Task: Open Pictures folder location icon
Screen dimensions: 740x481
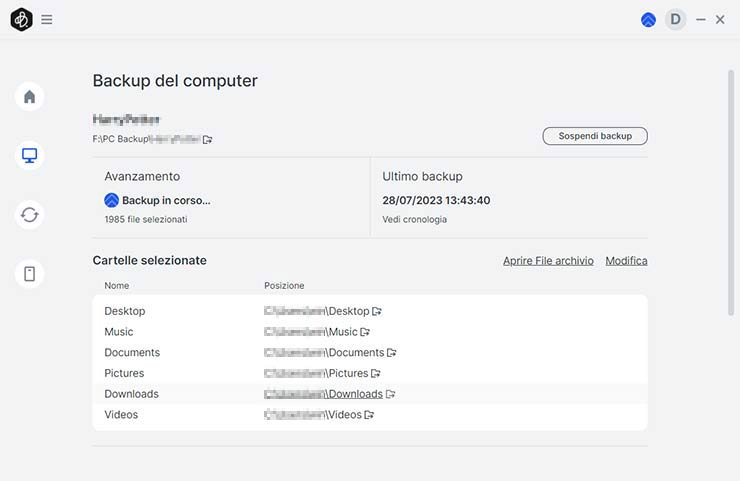Action: (x=375, y=374)
